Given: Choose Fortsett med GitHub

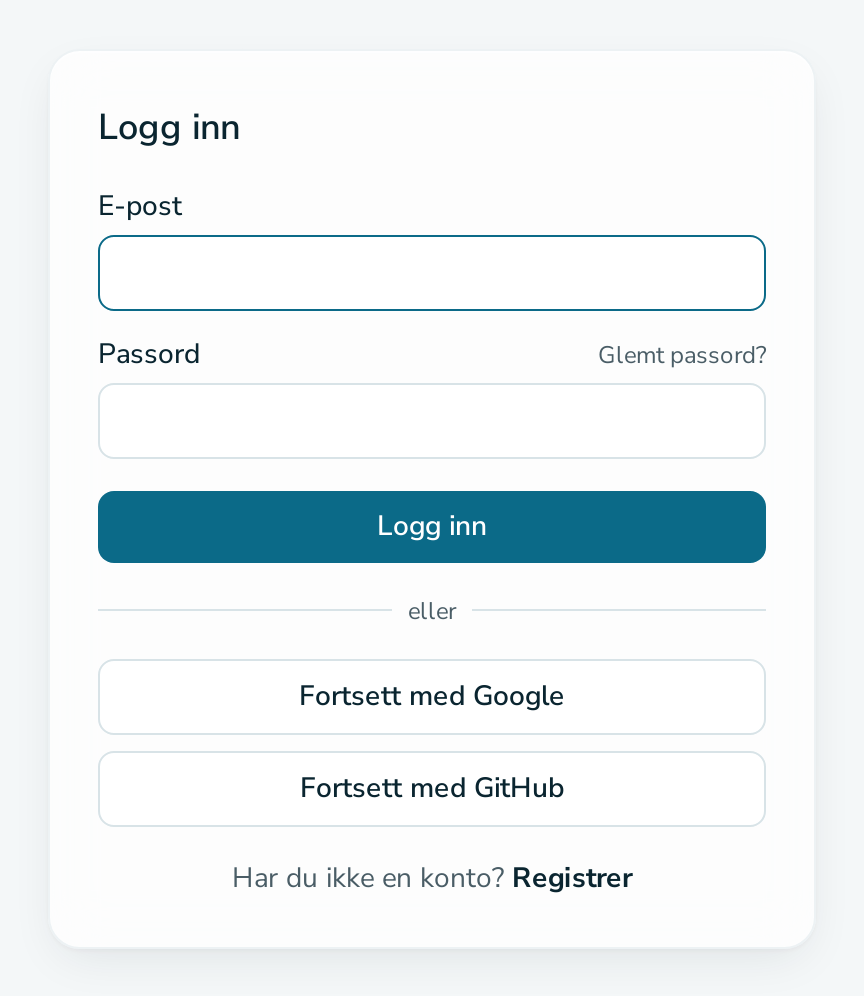Looking at the screenshot, I should pos(432,789).
